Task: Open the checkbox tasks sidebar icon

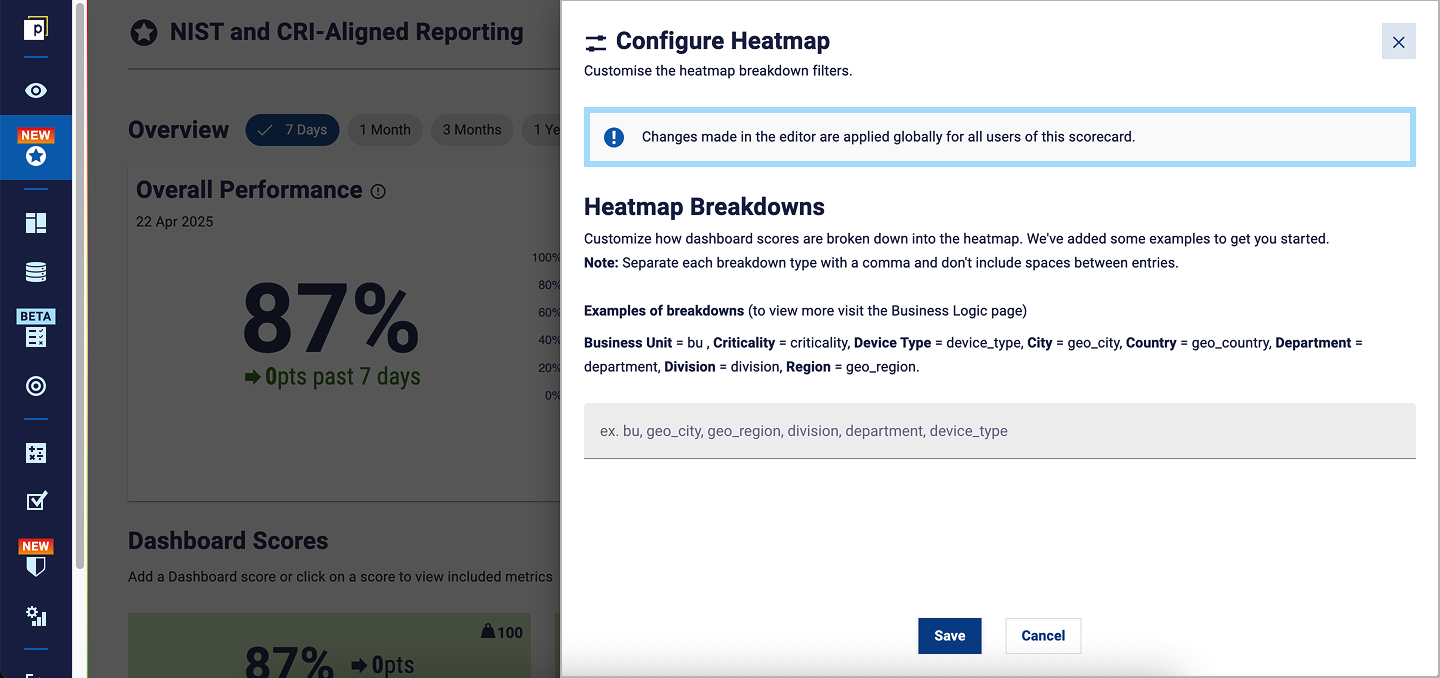Action: 36,501
